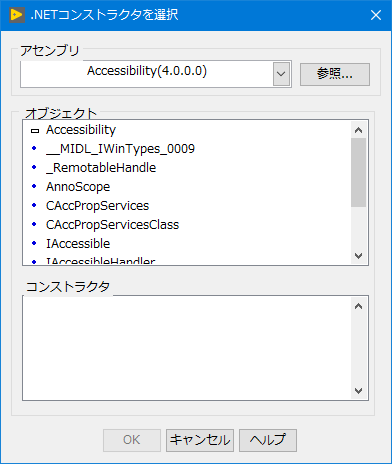
Task: Click the キャンセル cancel button
Action: 200,440
